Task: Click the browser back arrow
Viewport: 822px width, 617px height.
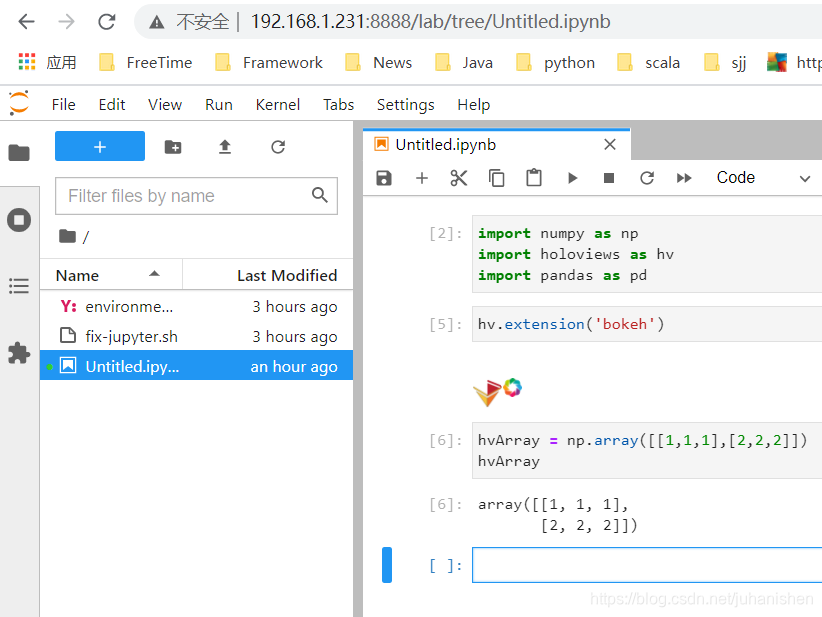Action: click(x=26, y=21)
